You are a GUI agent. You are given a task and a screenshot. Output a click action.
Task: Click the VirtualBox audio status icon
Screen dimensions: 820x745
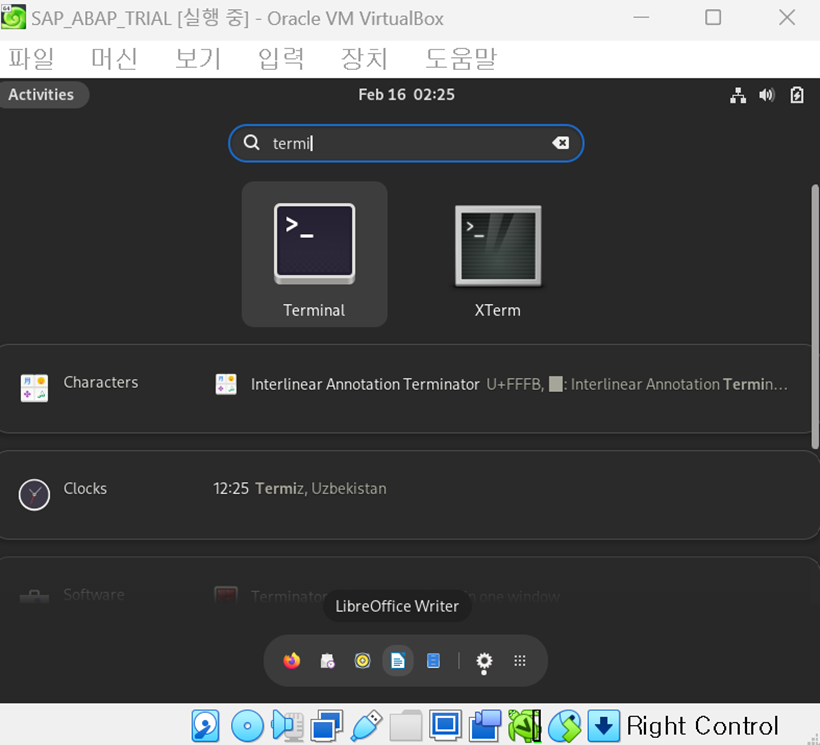click(x=288, y=726)
